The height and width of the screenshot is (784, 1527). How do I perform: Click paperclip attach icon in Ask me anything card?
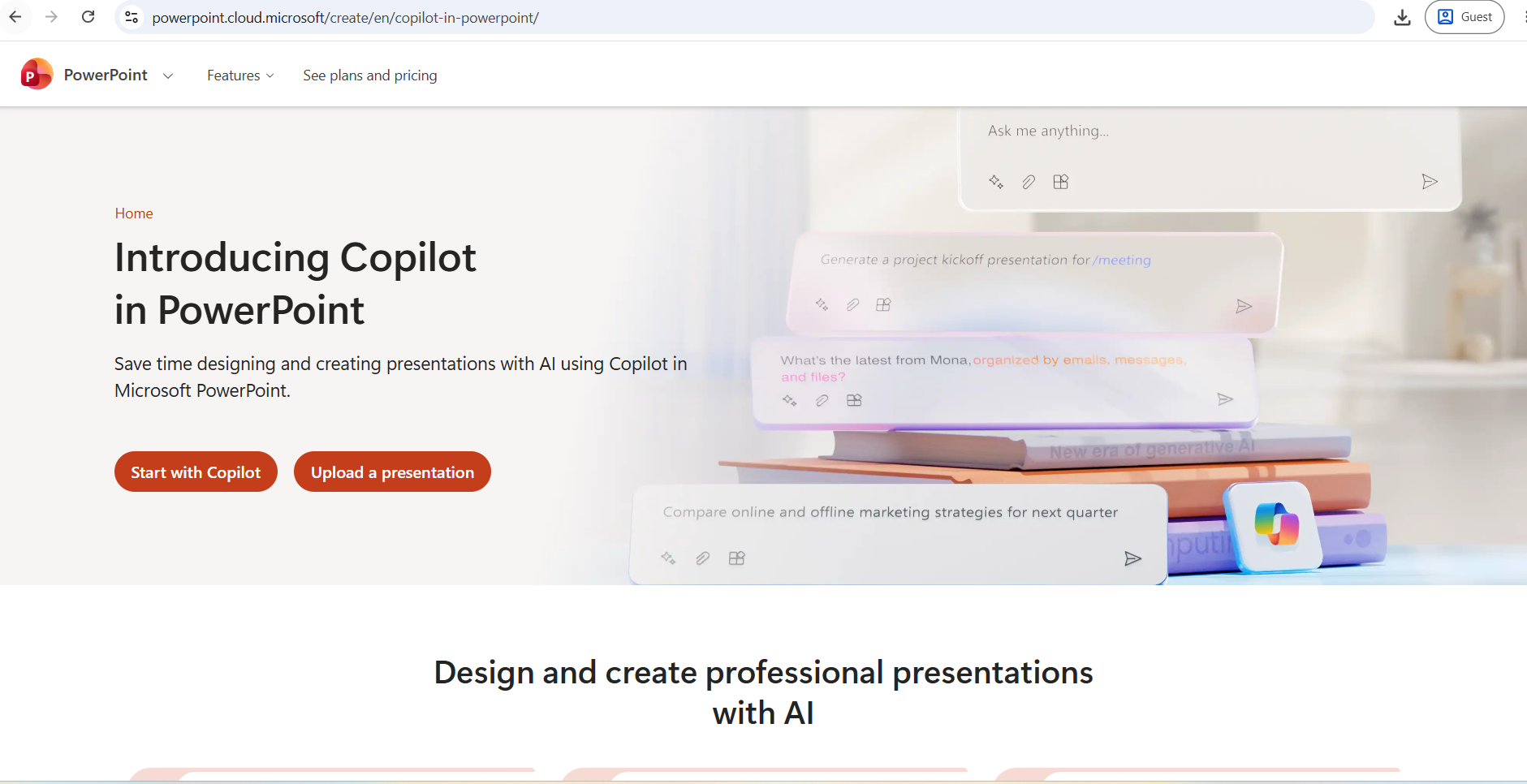click(1029, 182)
